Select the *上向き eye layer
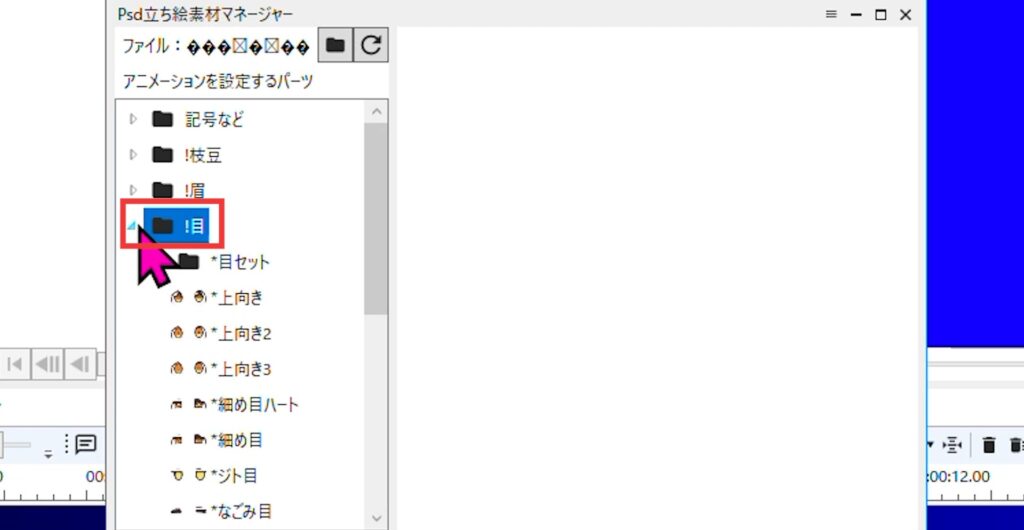The height and width of the screenshot is (530, 1024). (x=236, y=298)
